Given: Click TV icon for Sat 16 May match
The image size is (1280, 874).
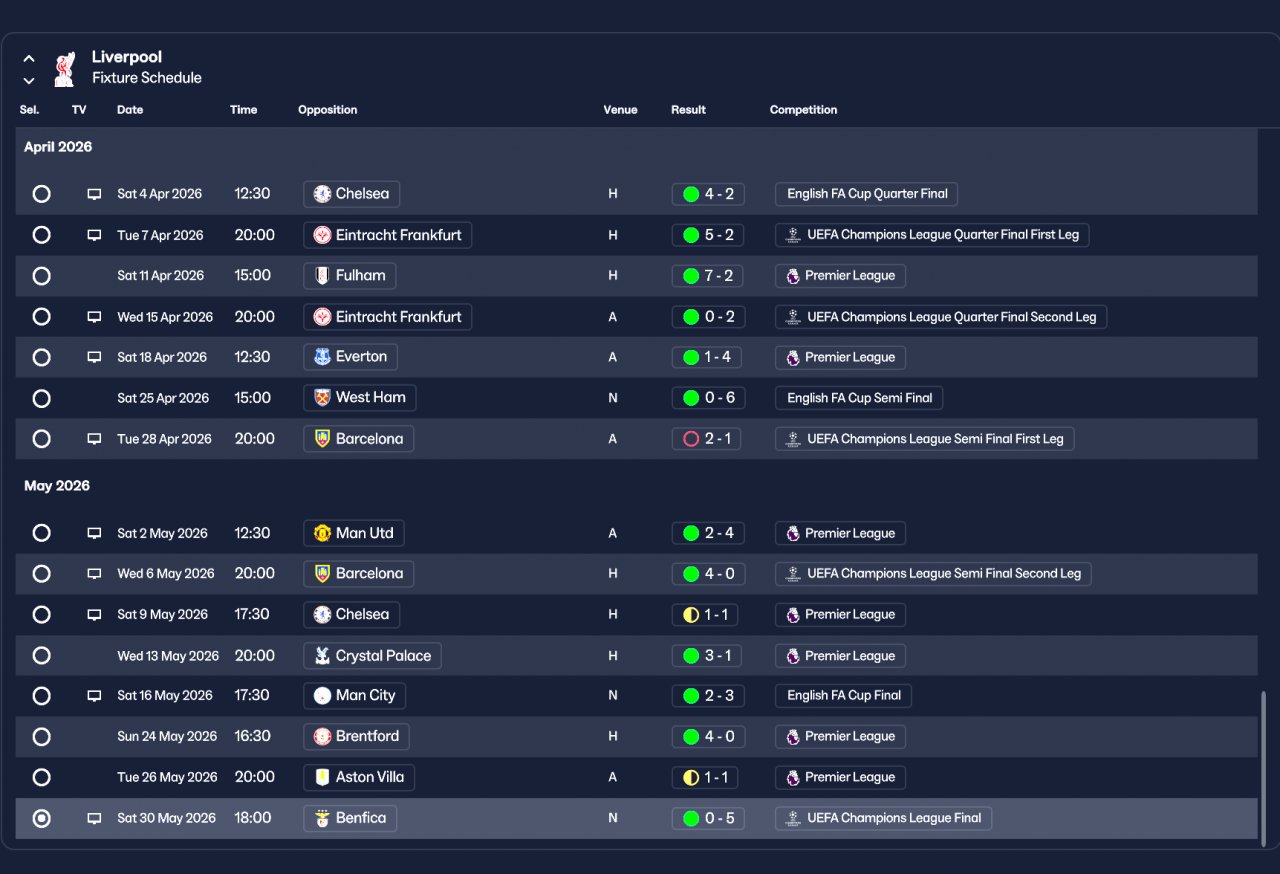Looking at the screenshot, I should click(x=94, y=696).
